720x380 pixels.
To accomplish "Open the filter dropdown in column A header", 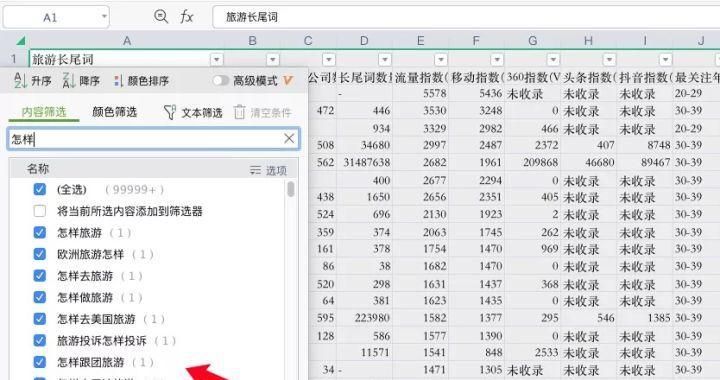I will [217, 59].
